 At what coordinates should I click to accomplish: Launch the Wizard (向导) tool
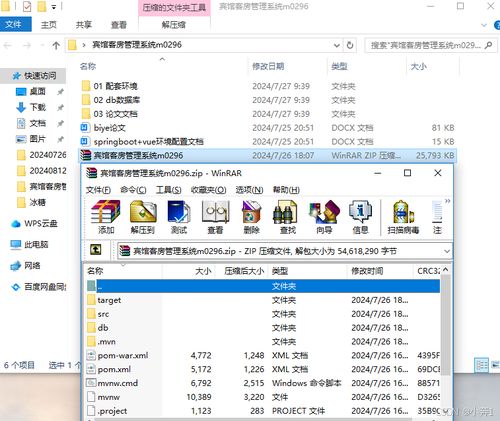point(324,217)
